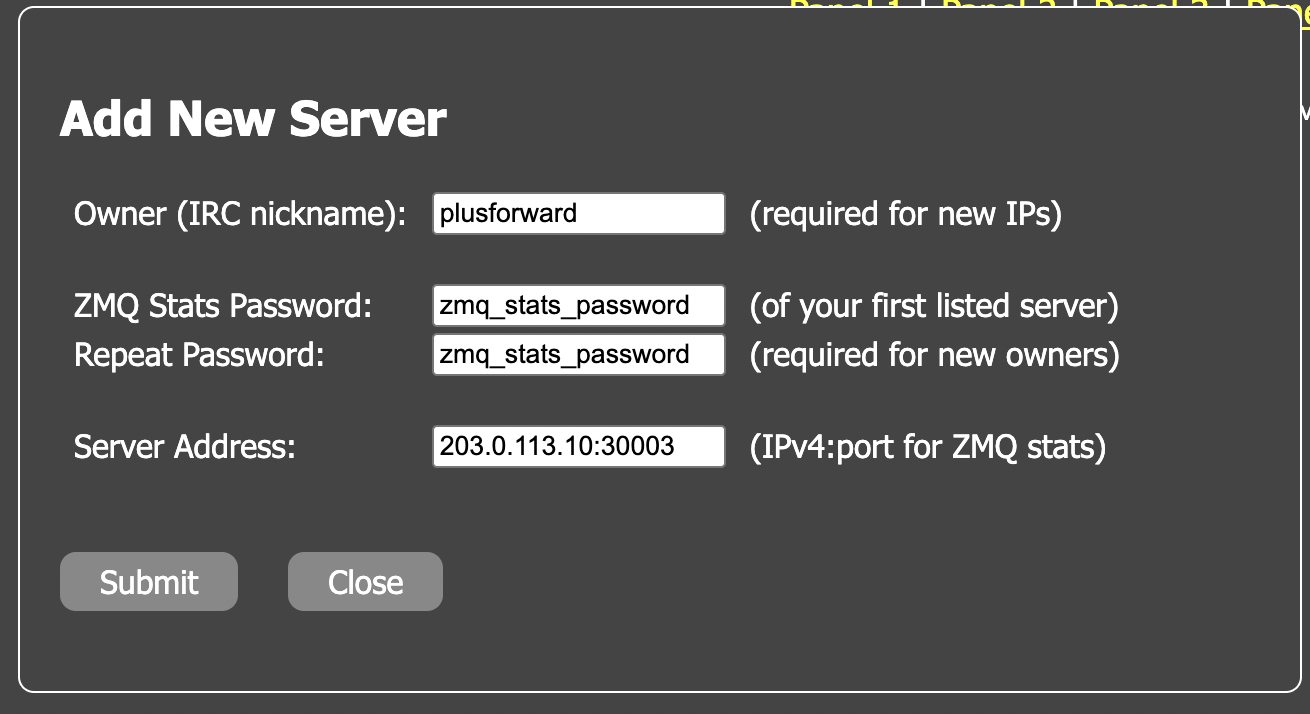Open the Panel 3 link at top
Screen dimensions: 1310x714
coord(1153,3)
